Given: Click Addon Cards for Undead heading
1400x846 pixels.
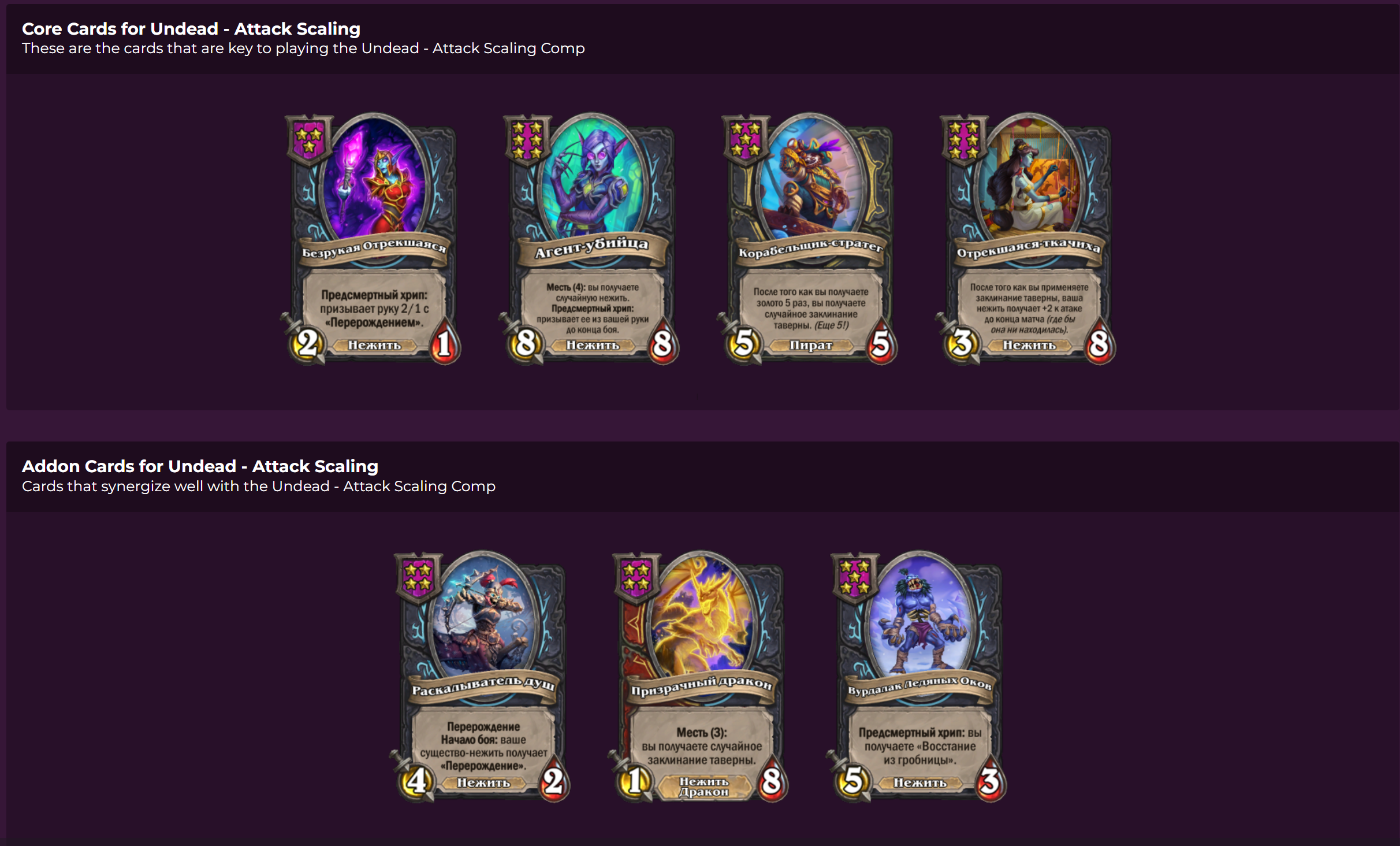Looking at the screenshot, I should click(x=200, y=466).
